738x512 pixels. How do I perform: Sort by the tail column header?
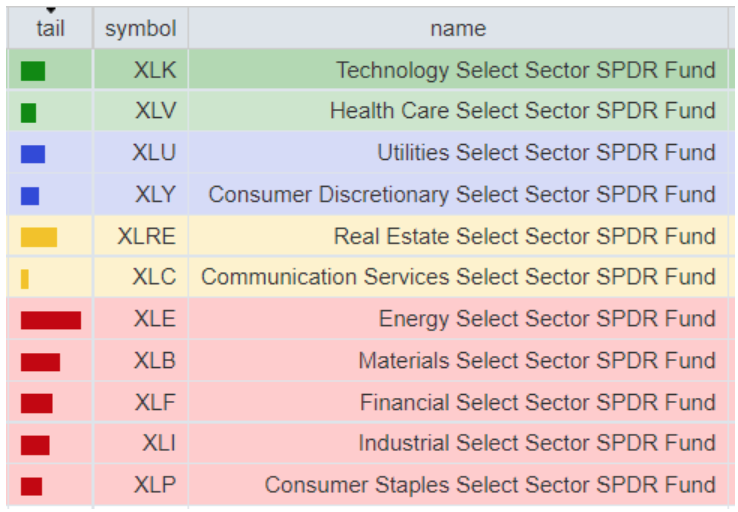(x=50, y=29)
